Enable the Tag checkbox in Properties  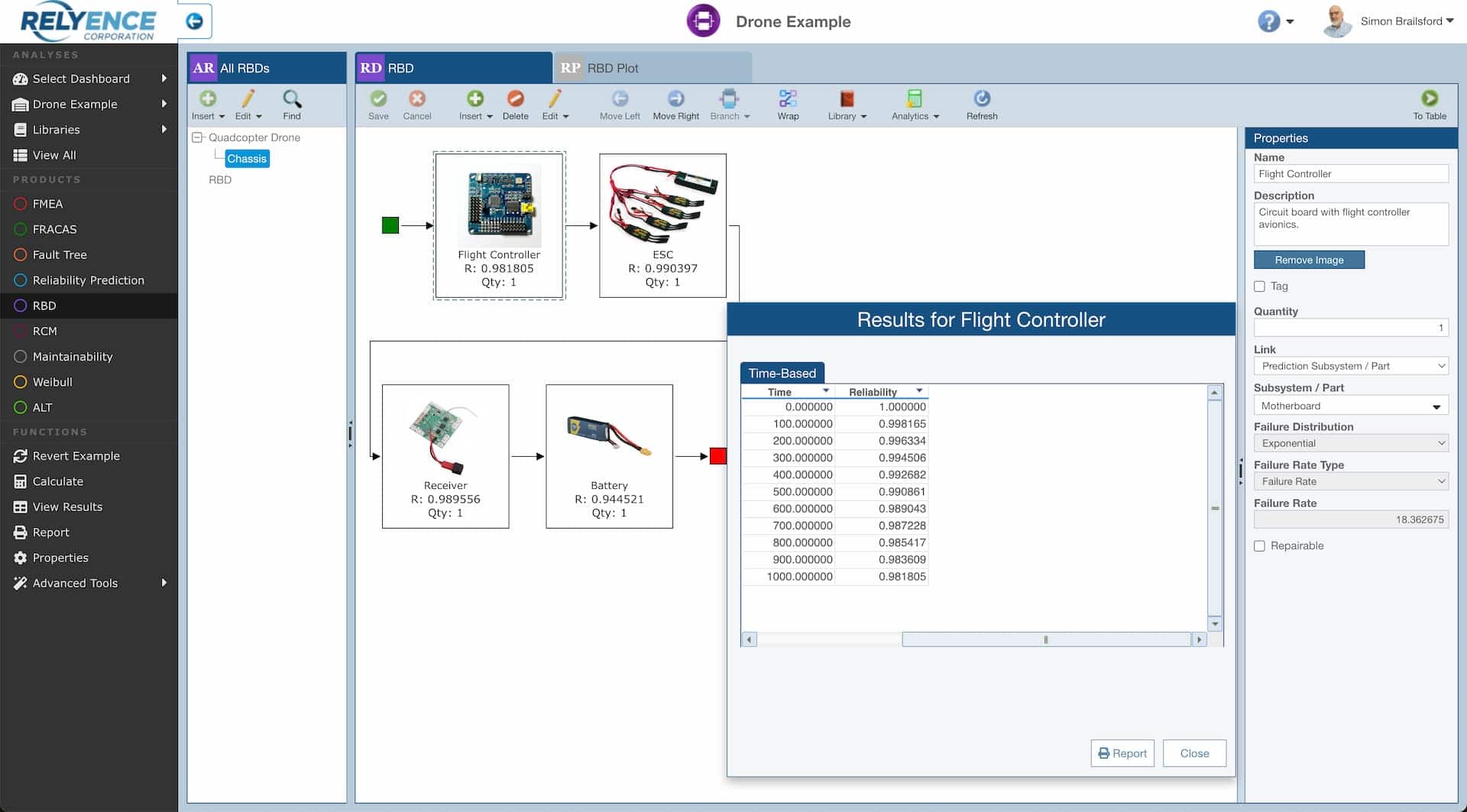1260,286
